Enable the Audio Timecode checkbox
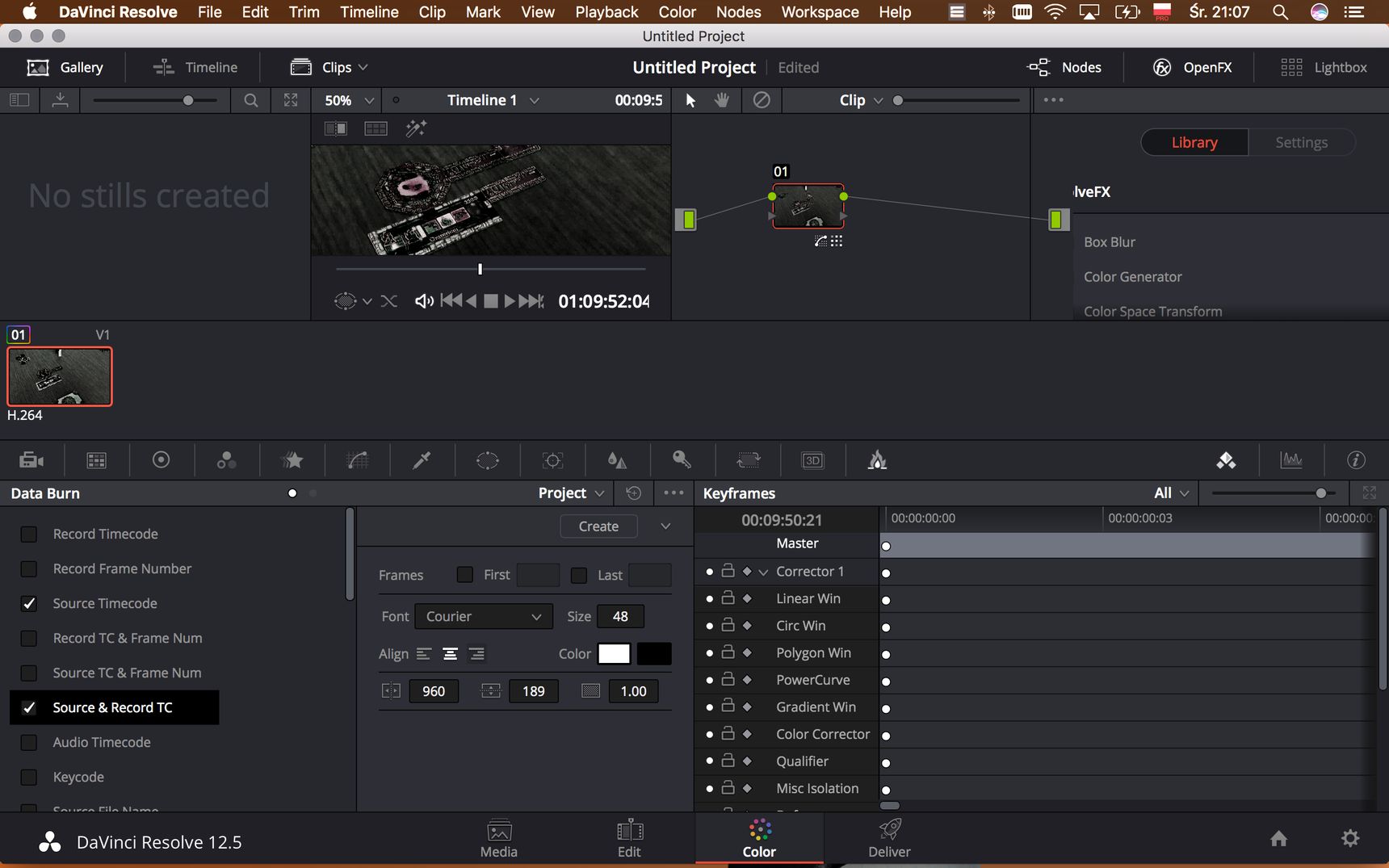The width and height of the screenshot is (1389, 868). click(29, 742)
